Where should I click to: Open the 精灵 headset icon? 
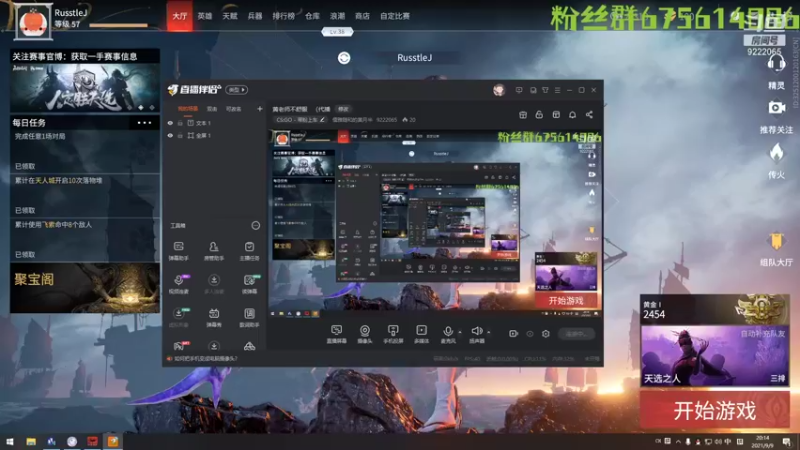tap(776, 64)
